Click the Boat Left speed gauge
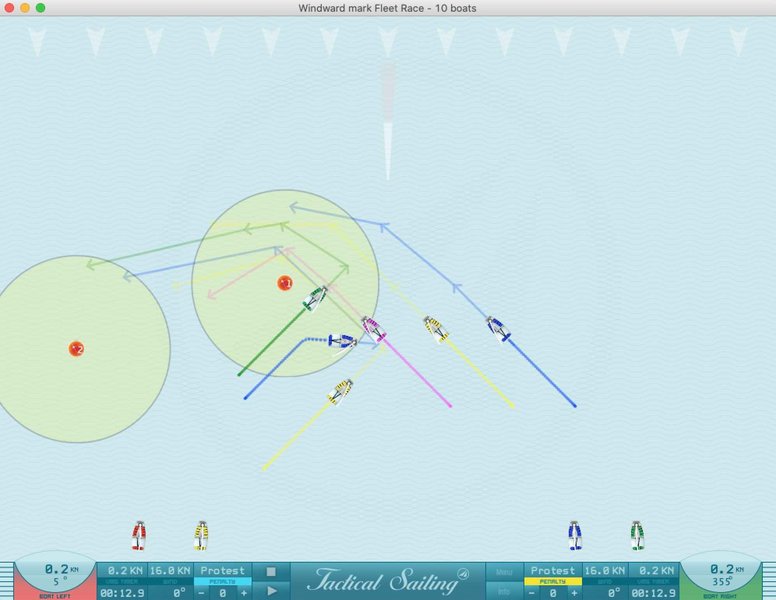The width and height of the screenshot is (776, 600). click(55, 576)
